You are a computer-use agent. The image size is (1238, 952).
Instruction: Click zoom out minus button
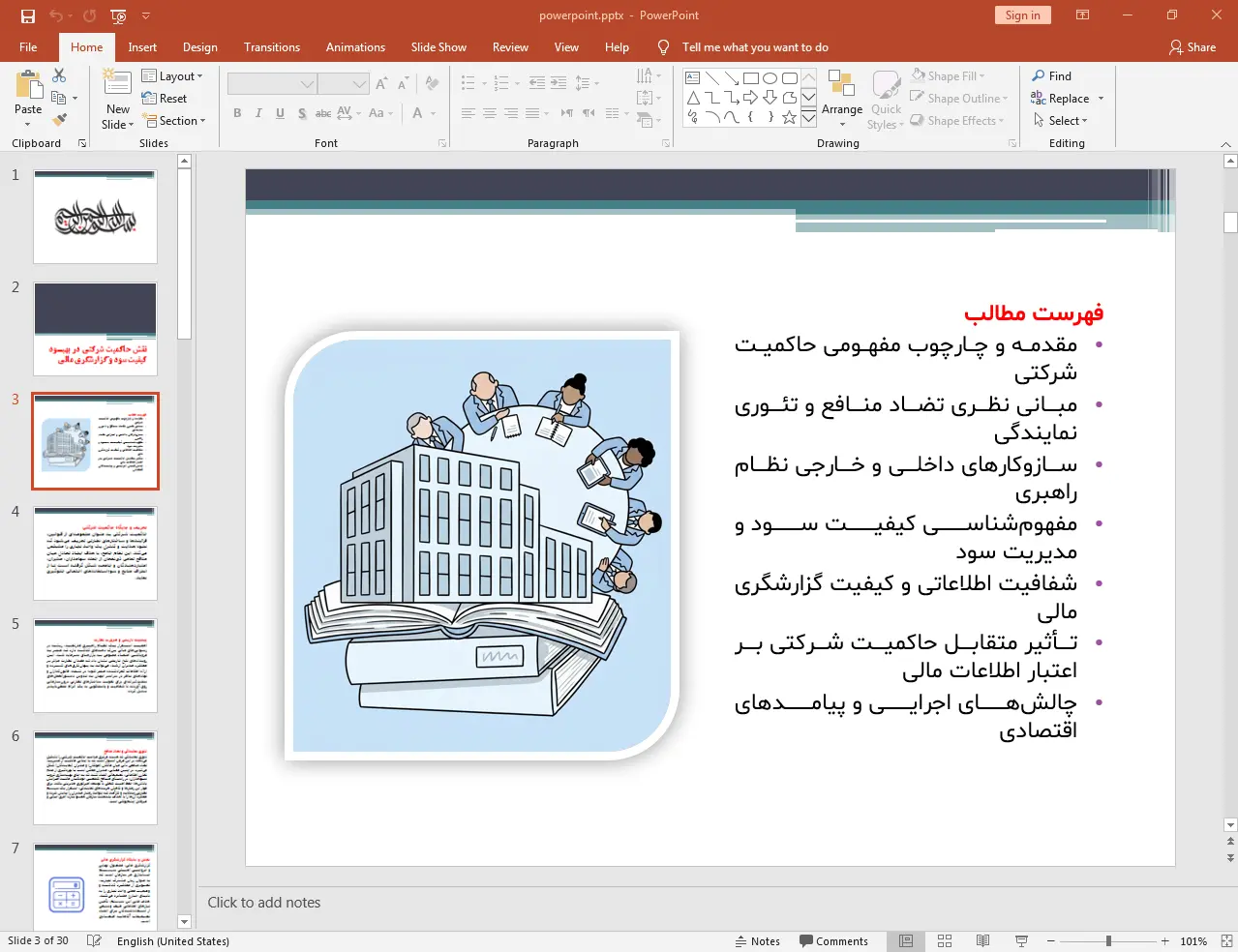(x=1051, y=941)
